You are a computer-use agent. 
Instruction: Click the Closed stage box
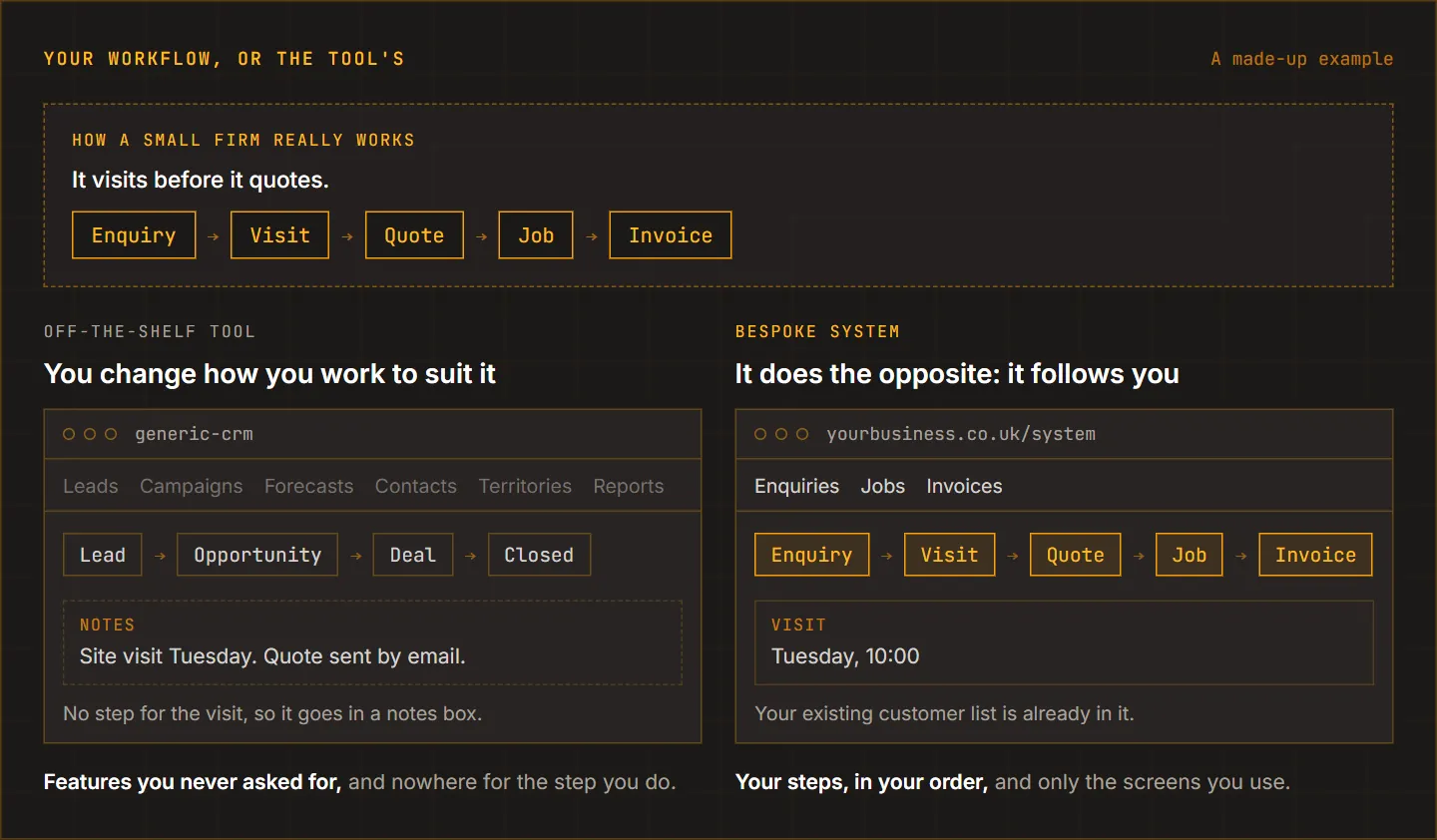(x=539, y=555)
